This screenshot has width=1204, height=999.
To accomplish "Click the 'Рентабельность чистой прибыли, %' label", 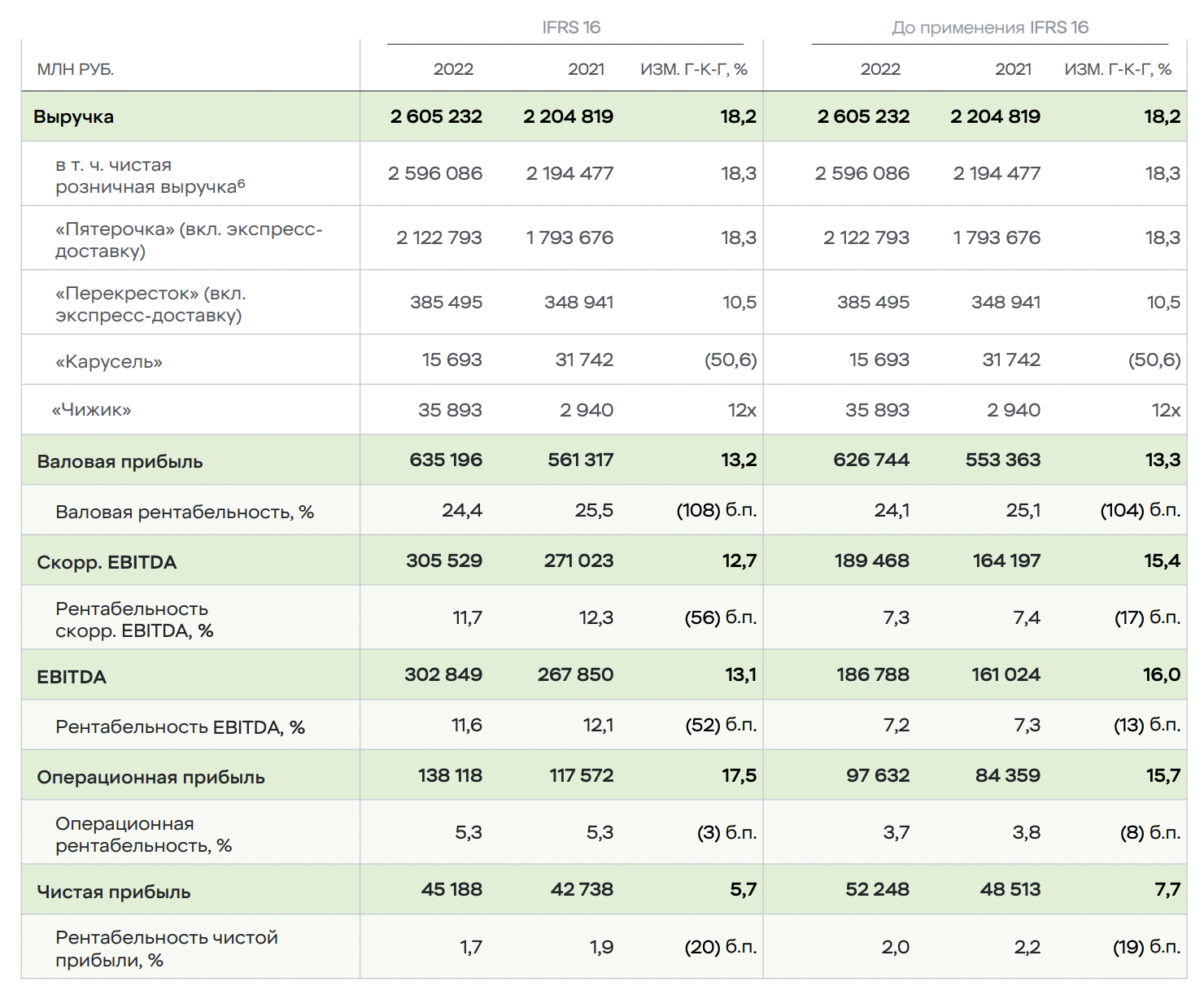I will click(167, 949).
